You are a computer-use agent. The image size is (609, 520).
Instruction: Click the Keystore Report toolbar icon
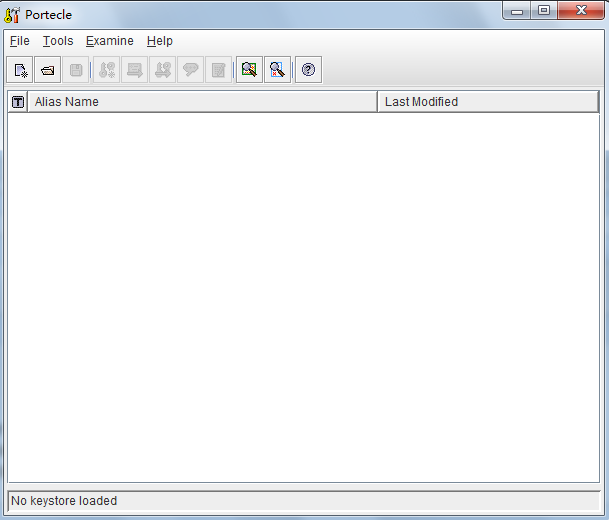tap(218, 70)
